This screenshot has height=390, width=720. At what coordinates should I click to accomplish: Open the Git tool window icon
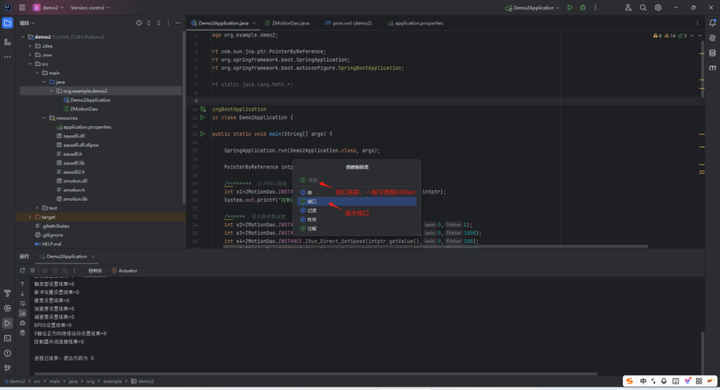coord(7,368)
